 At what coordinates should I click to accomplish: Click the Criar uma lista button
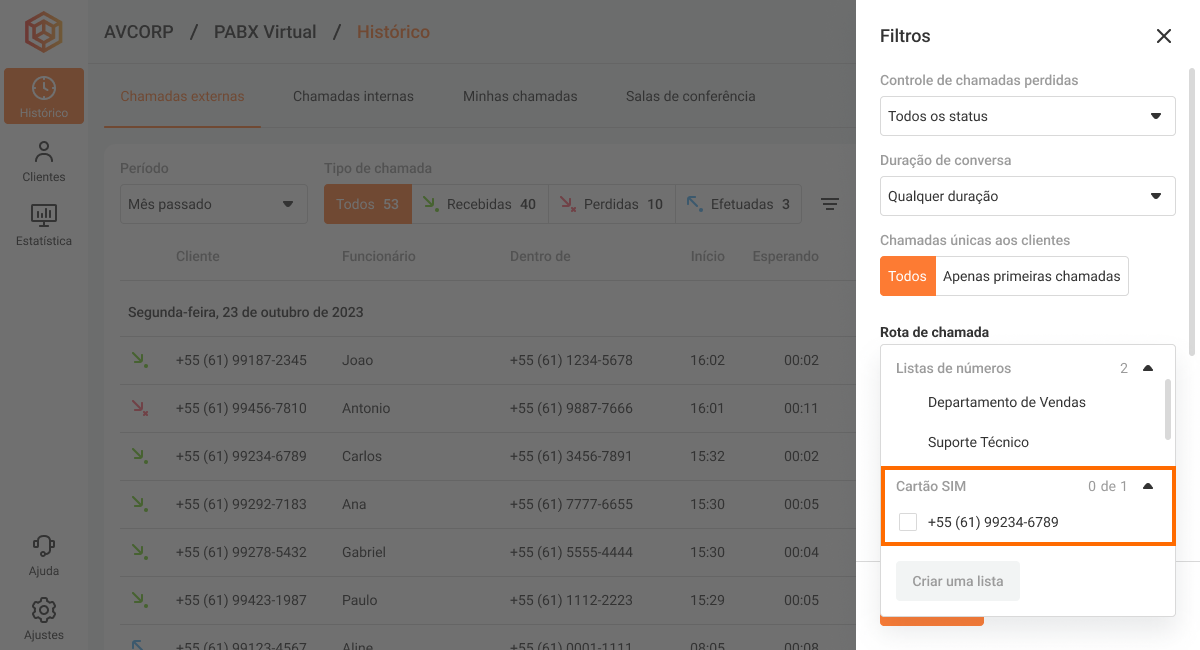(957, 581)
